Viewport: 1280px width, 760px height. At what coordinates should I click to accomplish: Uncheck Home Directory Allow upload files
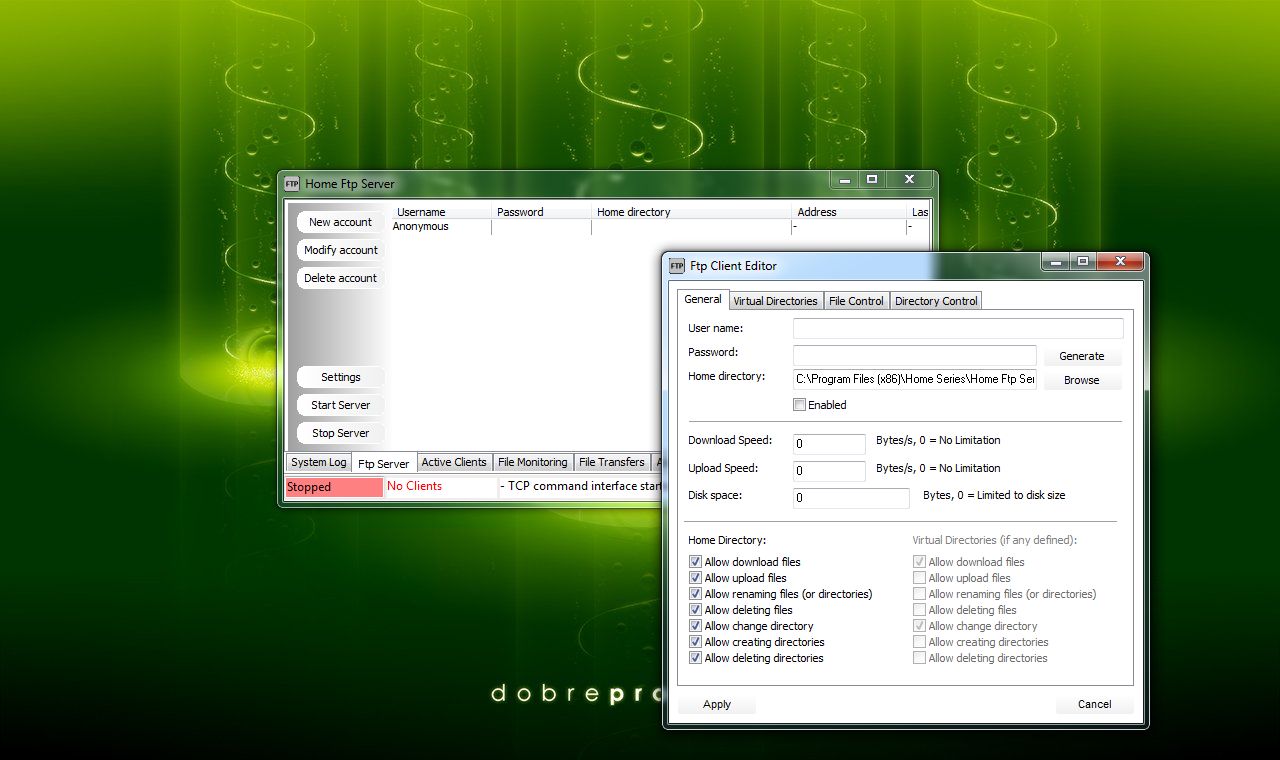coord(695,578)
